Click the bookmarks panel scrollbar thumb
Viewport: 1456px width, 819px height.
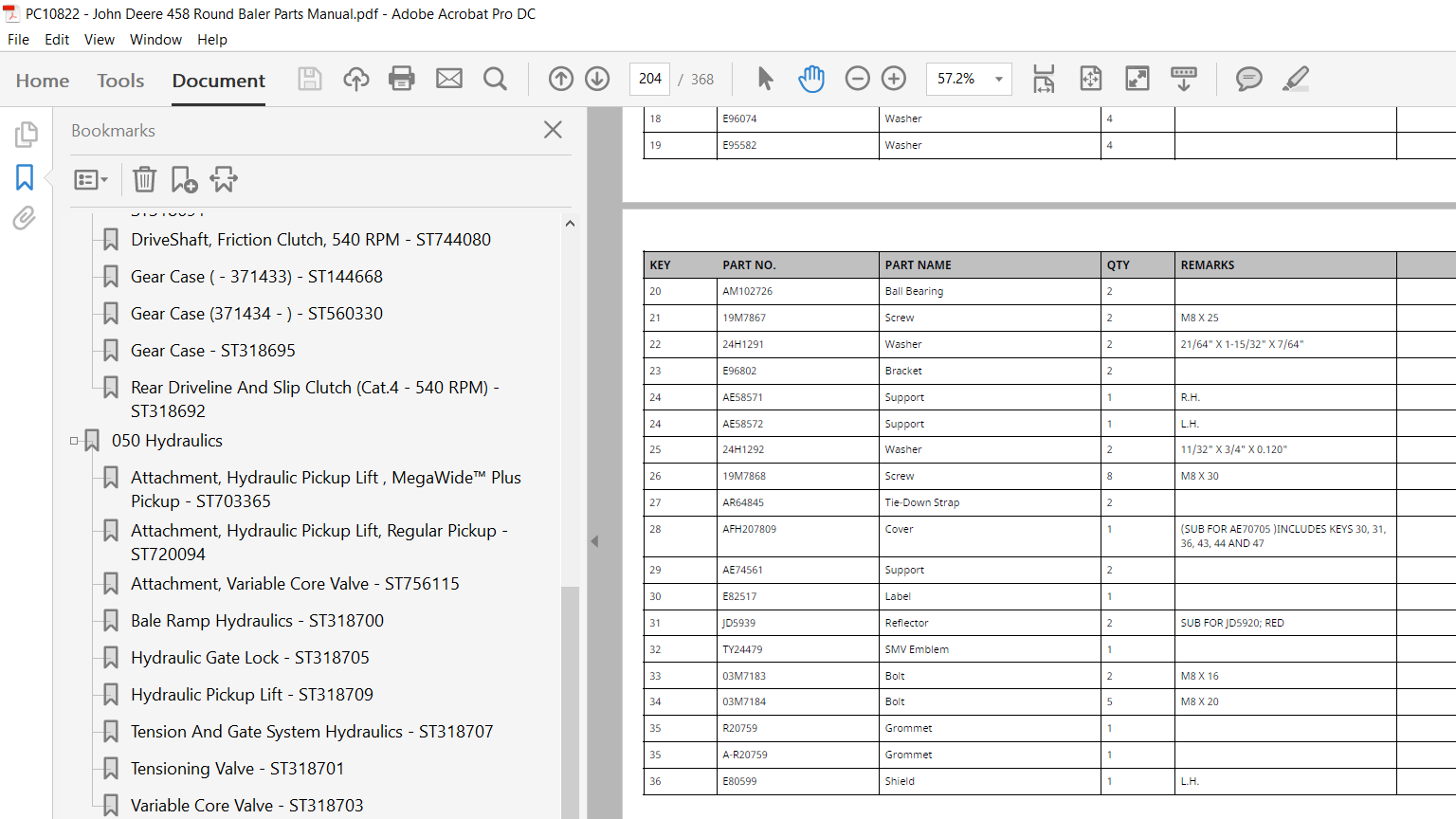(x=570, y=701)
